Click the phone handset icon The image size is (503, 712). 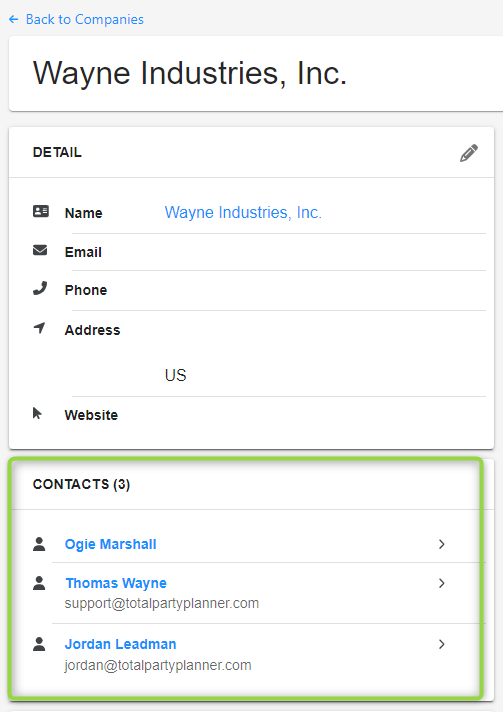point(40,288)
